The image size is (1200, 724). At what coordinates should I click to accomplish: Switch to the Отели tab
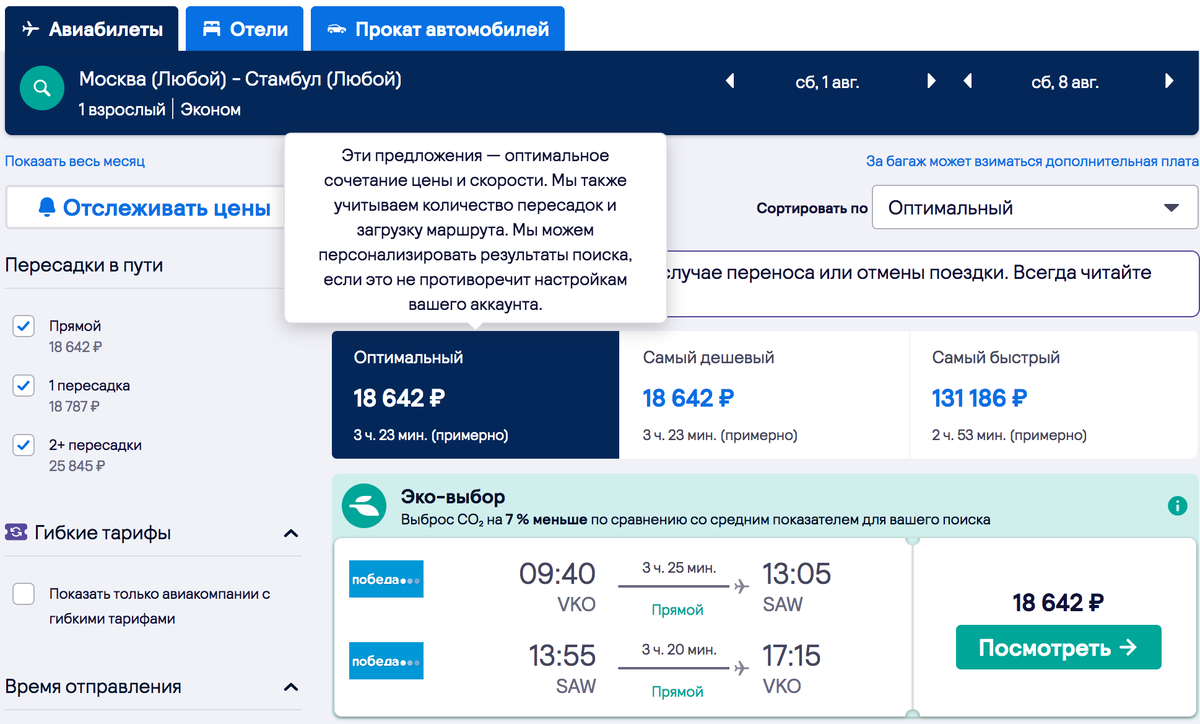tap(244, 29)
